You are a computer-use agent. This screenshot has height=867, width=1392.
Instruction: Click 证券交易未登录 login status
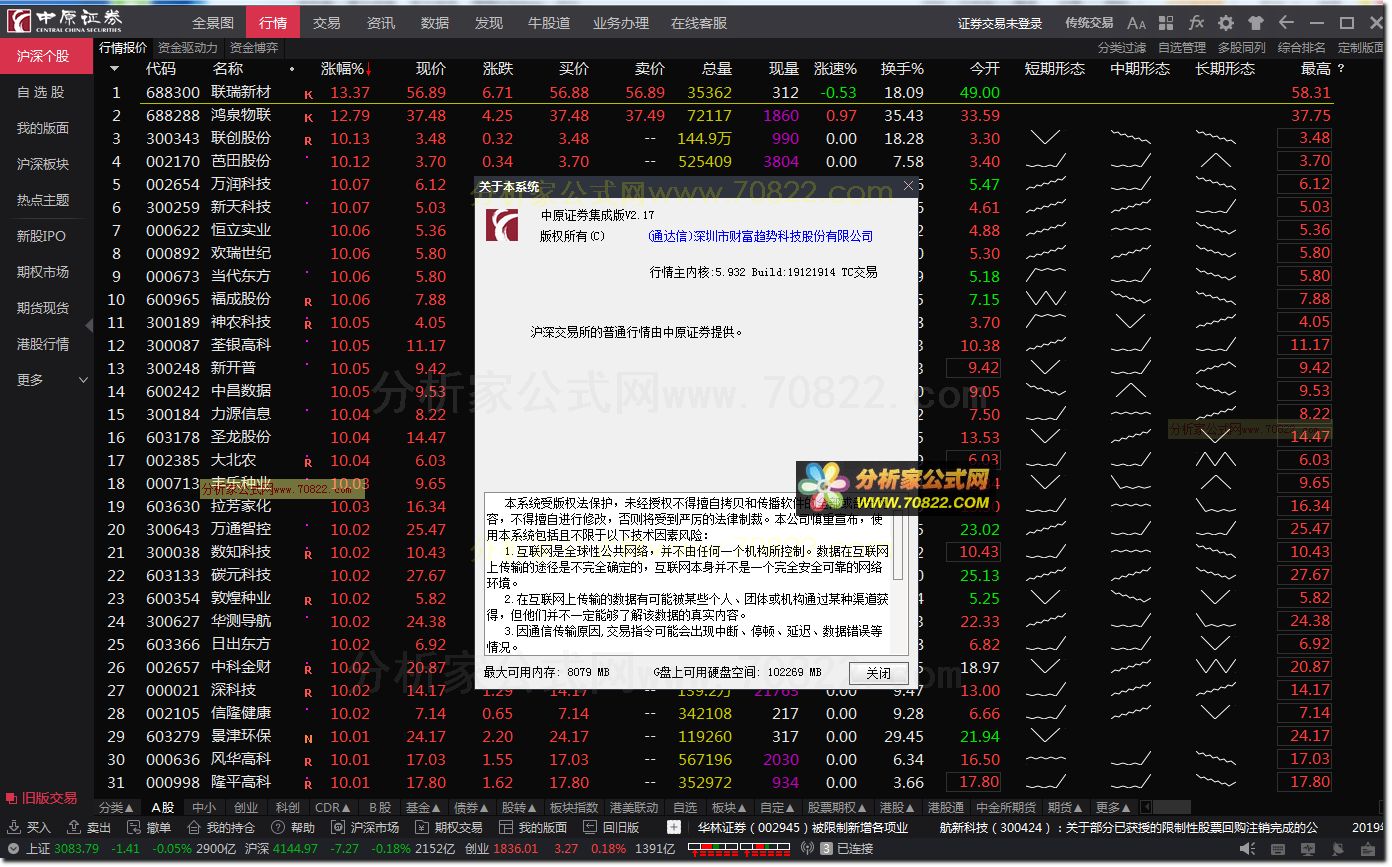[x=999, y=23]
